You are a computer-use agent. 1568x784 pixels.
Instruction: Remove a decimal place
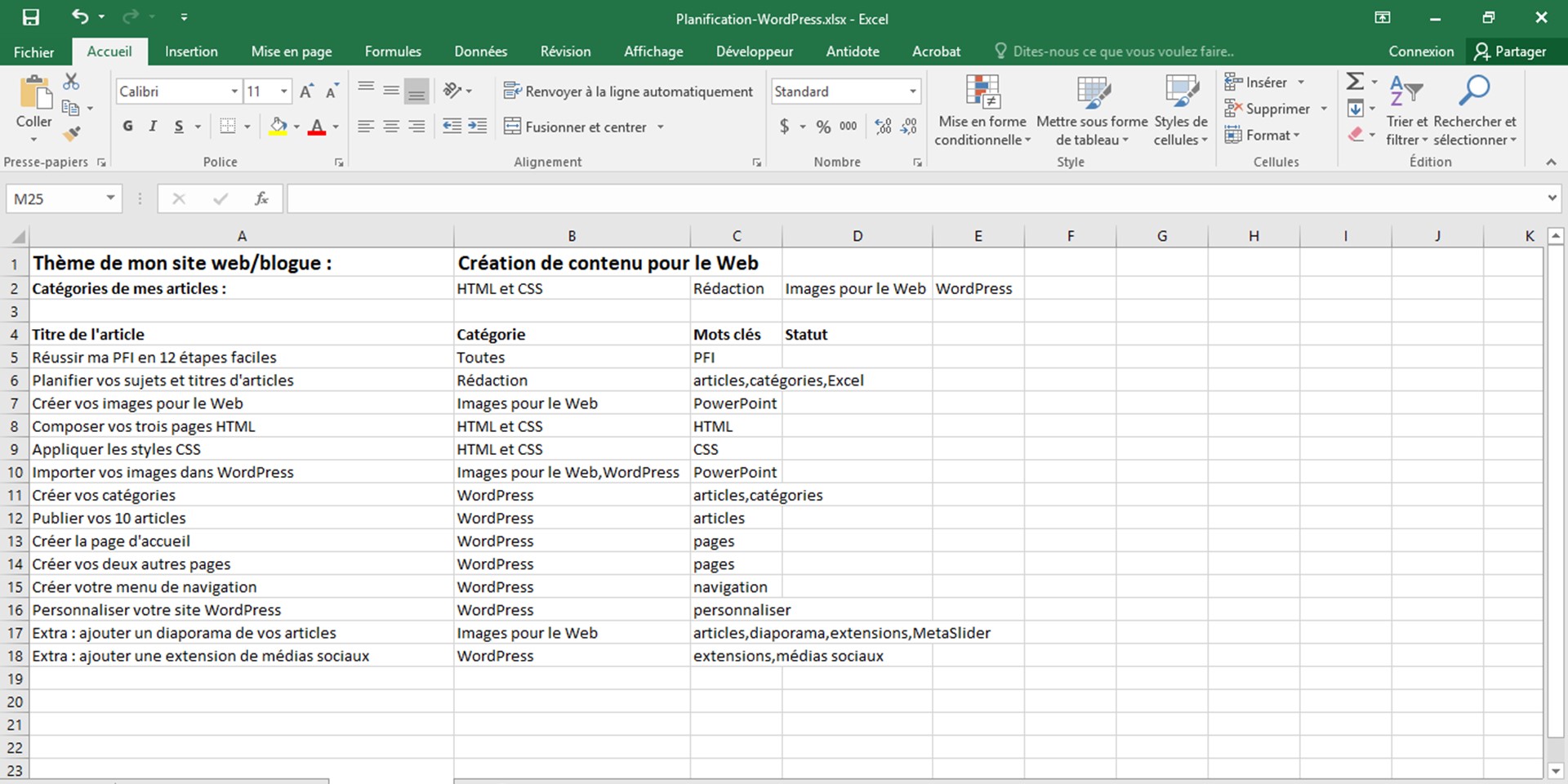(x=909, y=127)
